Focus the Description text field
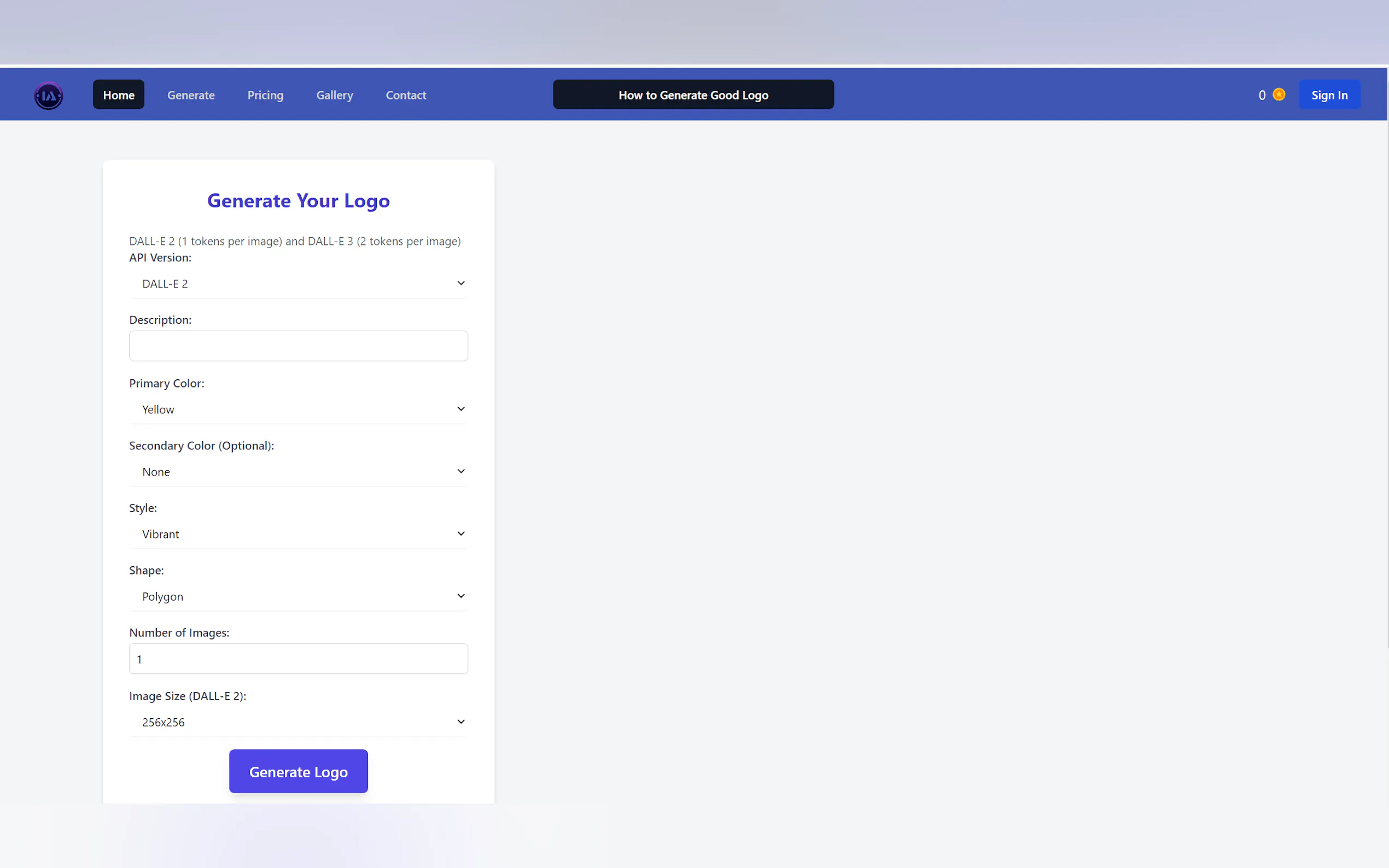This screenshot has height=868, width=1389. (298, 345)
